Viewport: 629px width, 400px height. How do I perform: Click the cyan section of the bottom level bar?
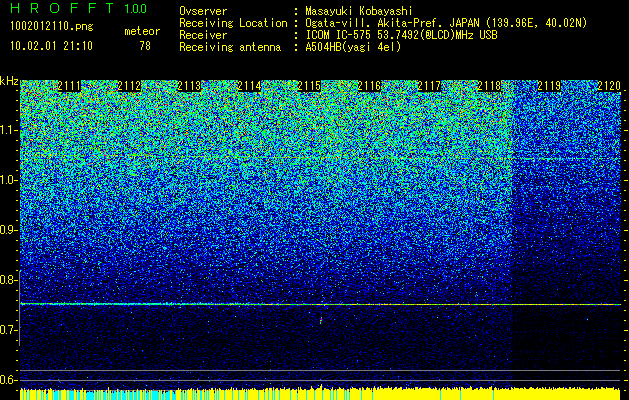click(97, 395)
